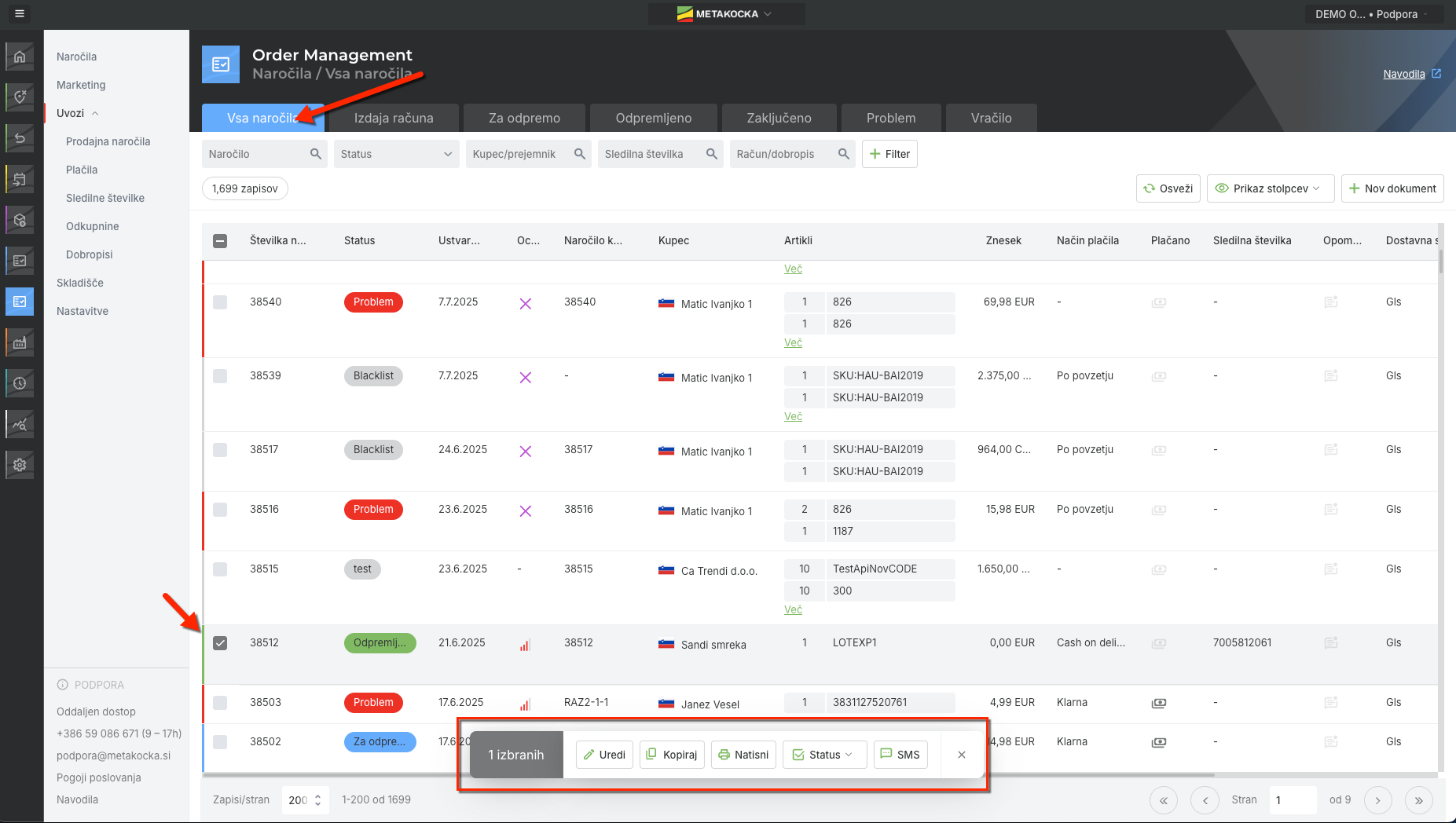The width and height of the screenshot is (1456, 823).
Task: Select the checkbox for order 38539
Action: pos(220,376)
